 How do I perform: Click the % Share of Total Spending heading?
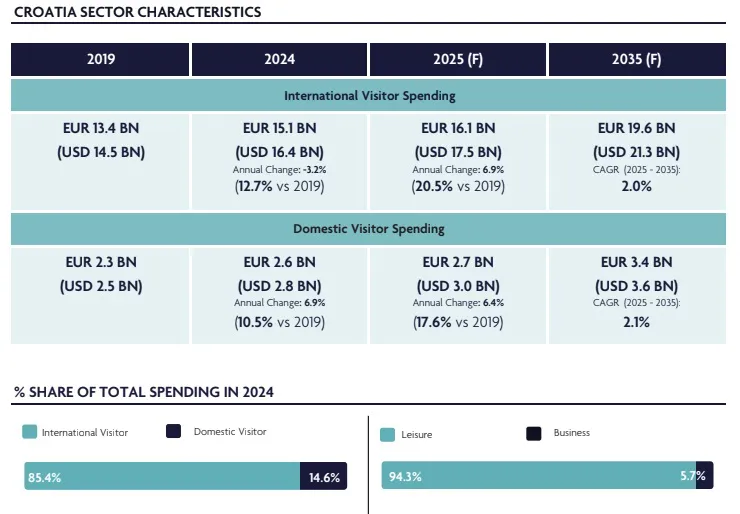click(x=144, y=392)
